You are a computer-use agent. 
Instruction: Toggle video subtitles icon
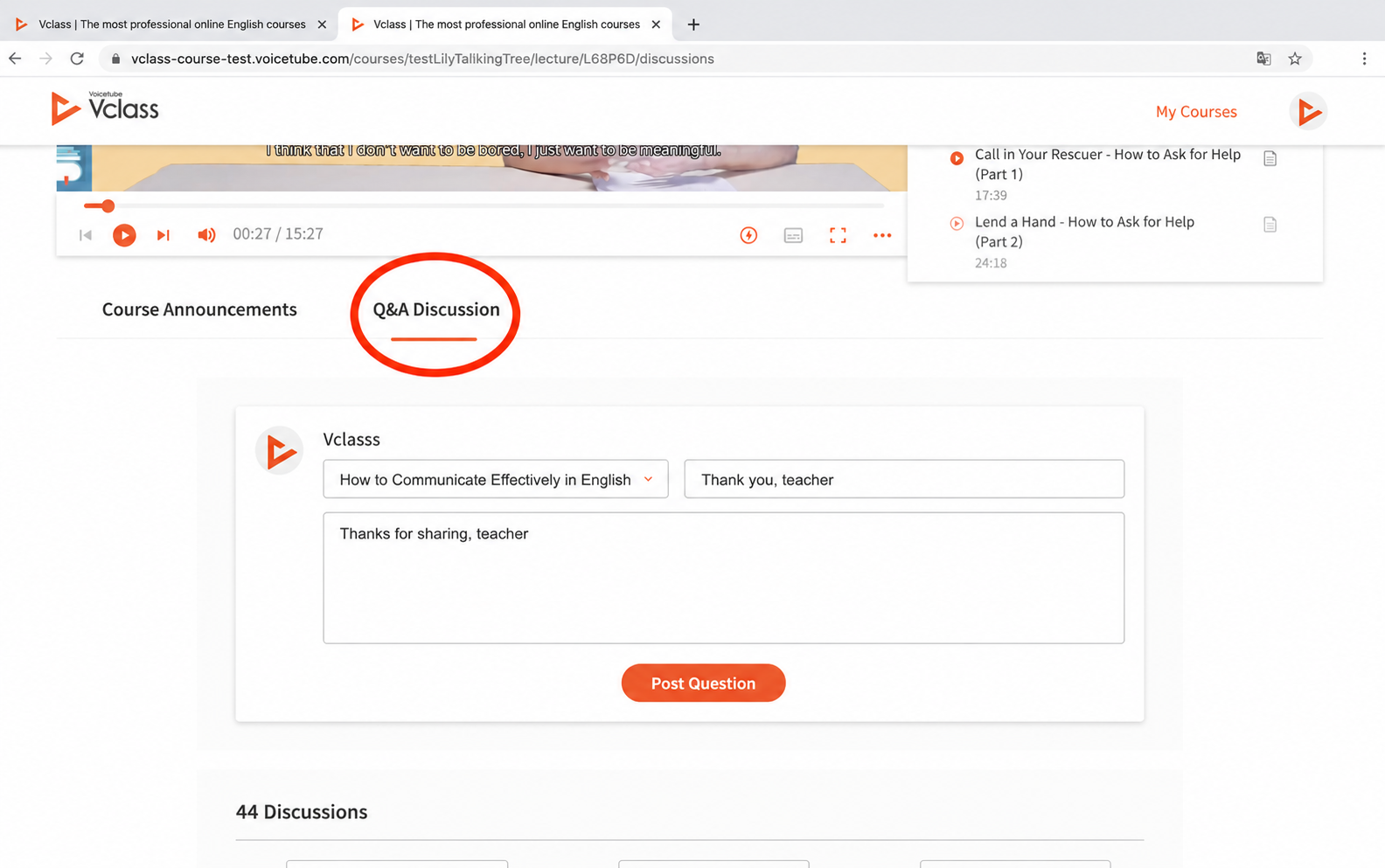(x=793, y=235)
